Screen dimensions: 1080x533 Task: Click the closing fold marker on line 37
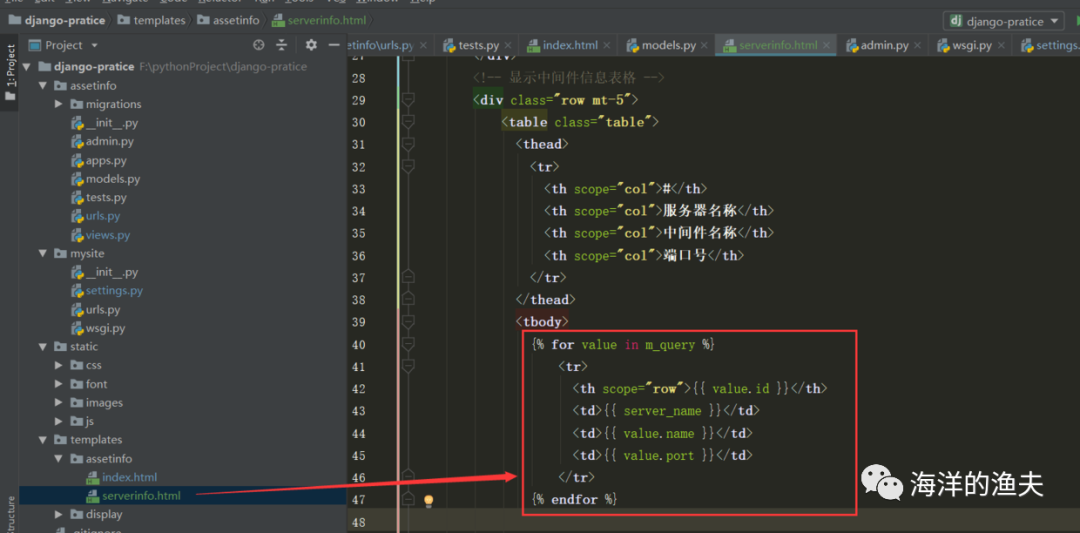[x=408, y=277]
